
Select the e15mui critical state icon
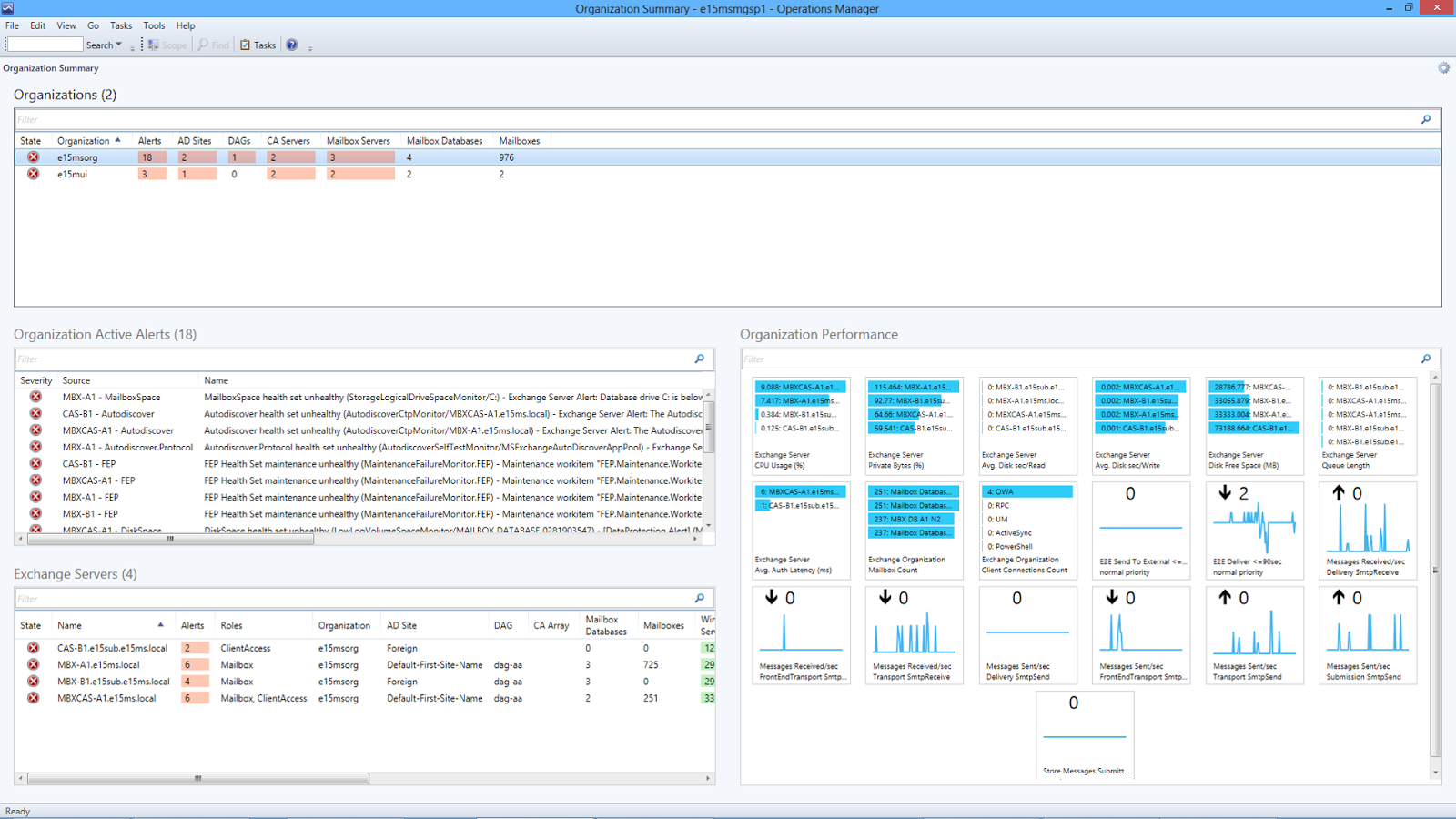[34, 174]
